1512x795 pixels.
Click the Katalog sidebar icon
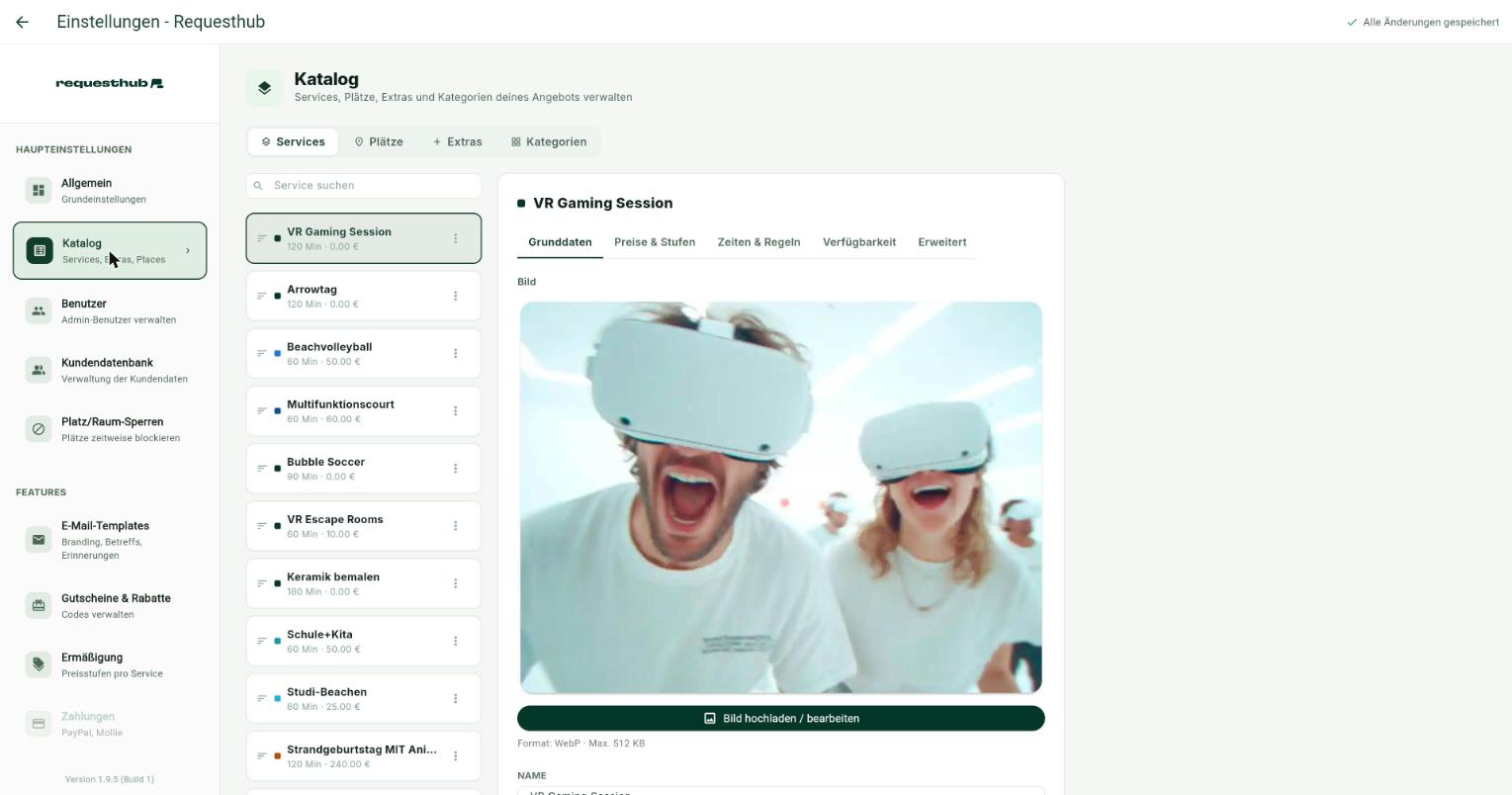tap(40, 250)
